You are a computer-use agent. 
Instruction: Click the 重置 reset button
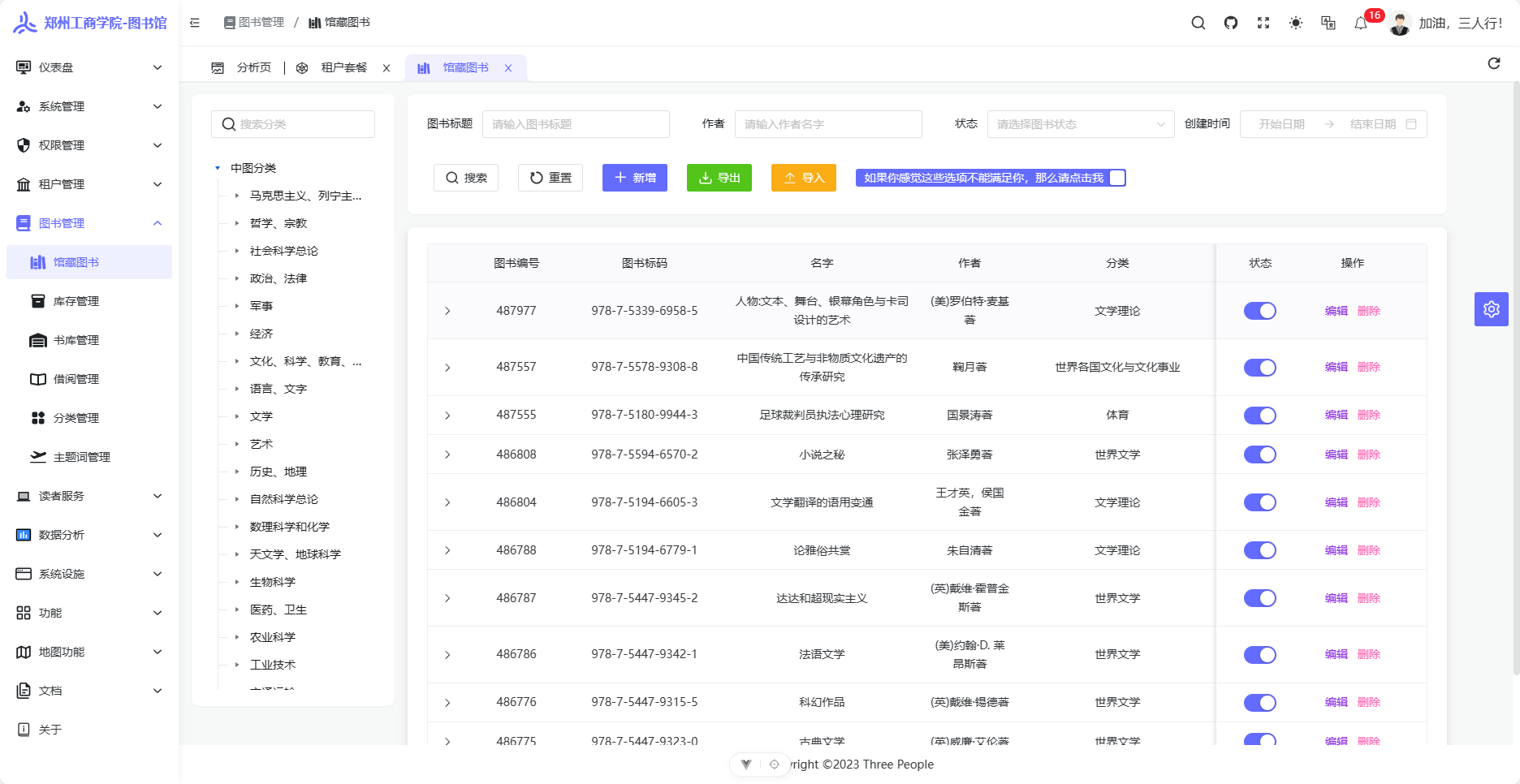551,178
